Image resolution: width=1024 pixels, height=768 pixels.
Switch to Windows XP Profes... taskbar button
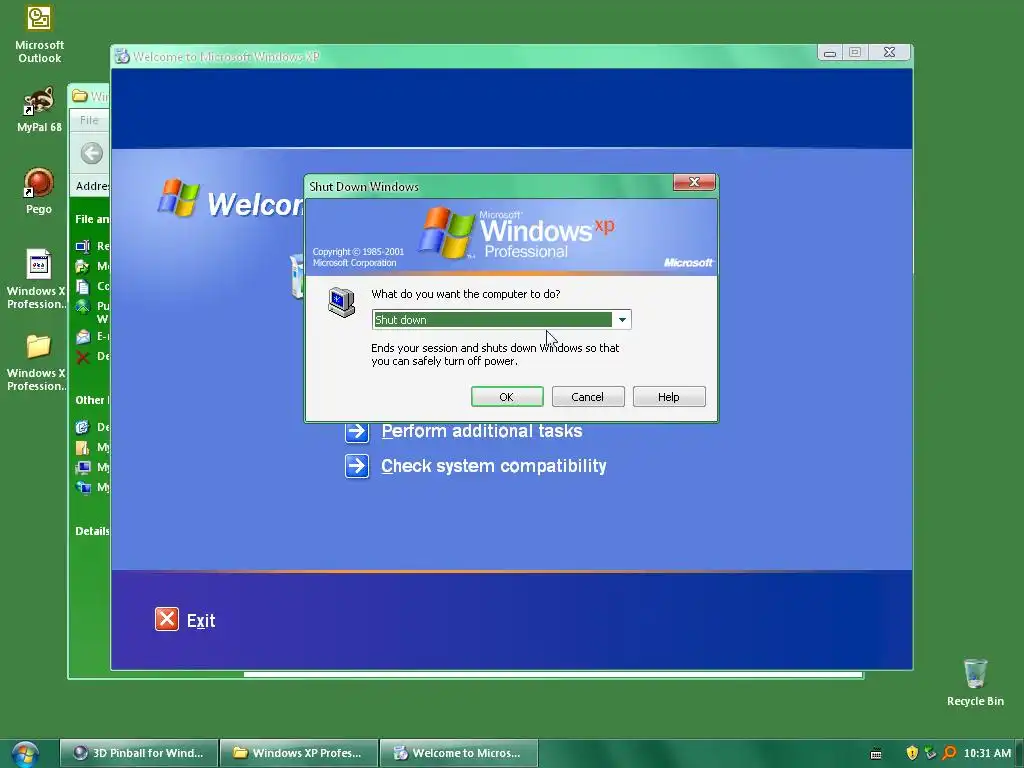[x=298, y=753]
